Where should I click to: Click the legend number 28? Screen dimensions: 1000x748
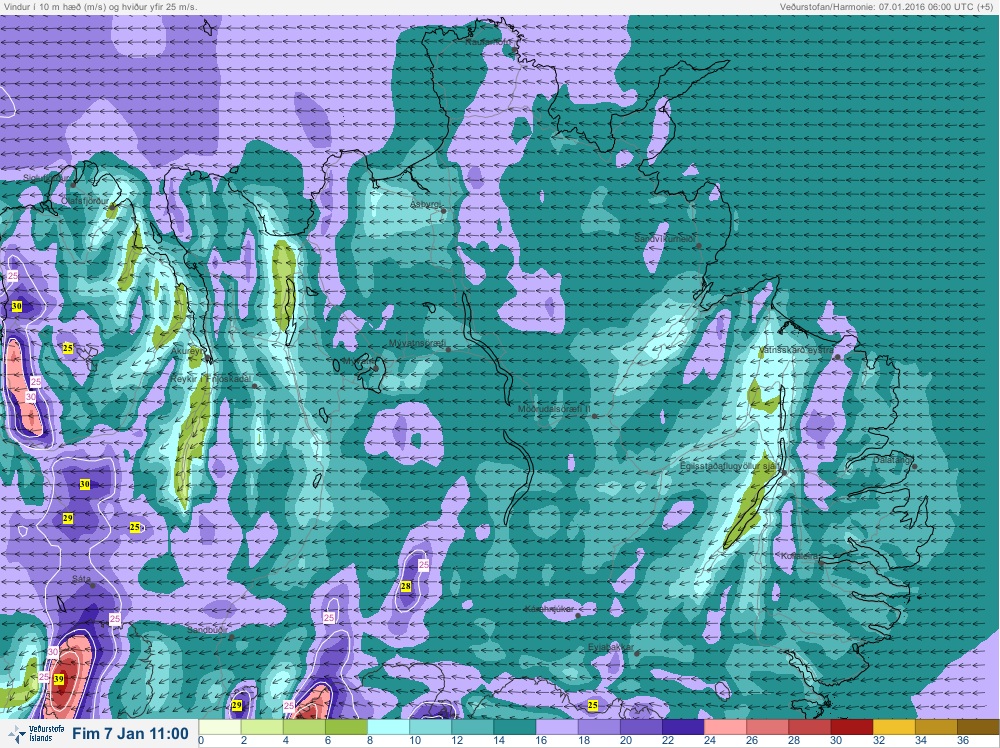(794, 740)
